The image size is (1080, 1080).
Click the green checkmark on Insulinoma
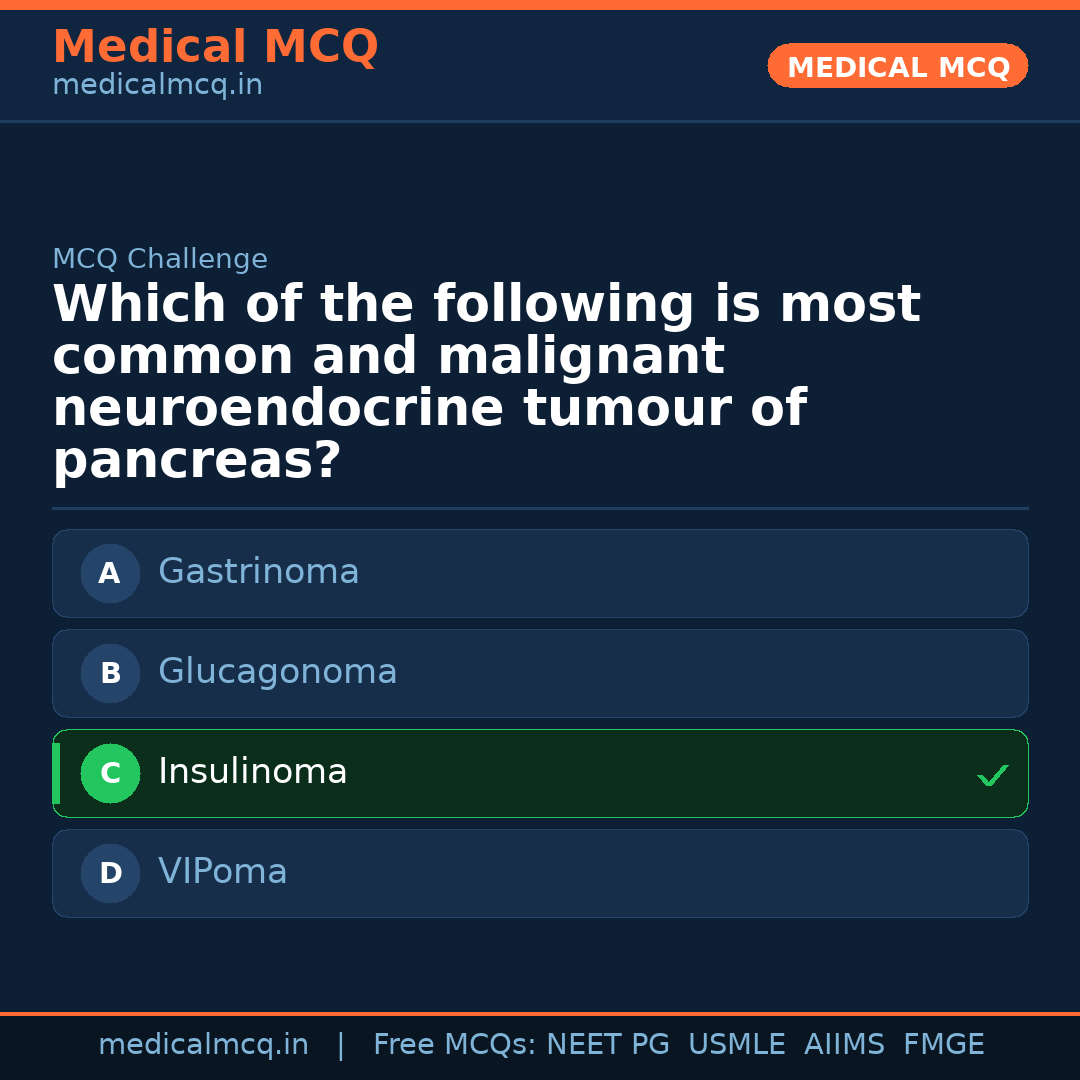coord(992,774)
